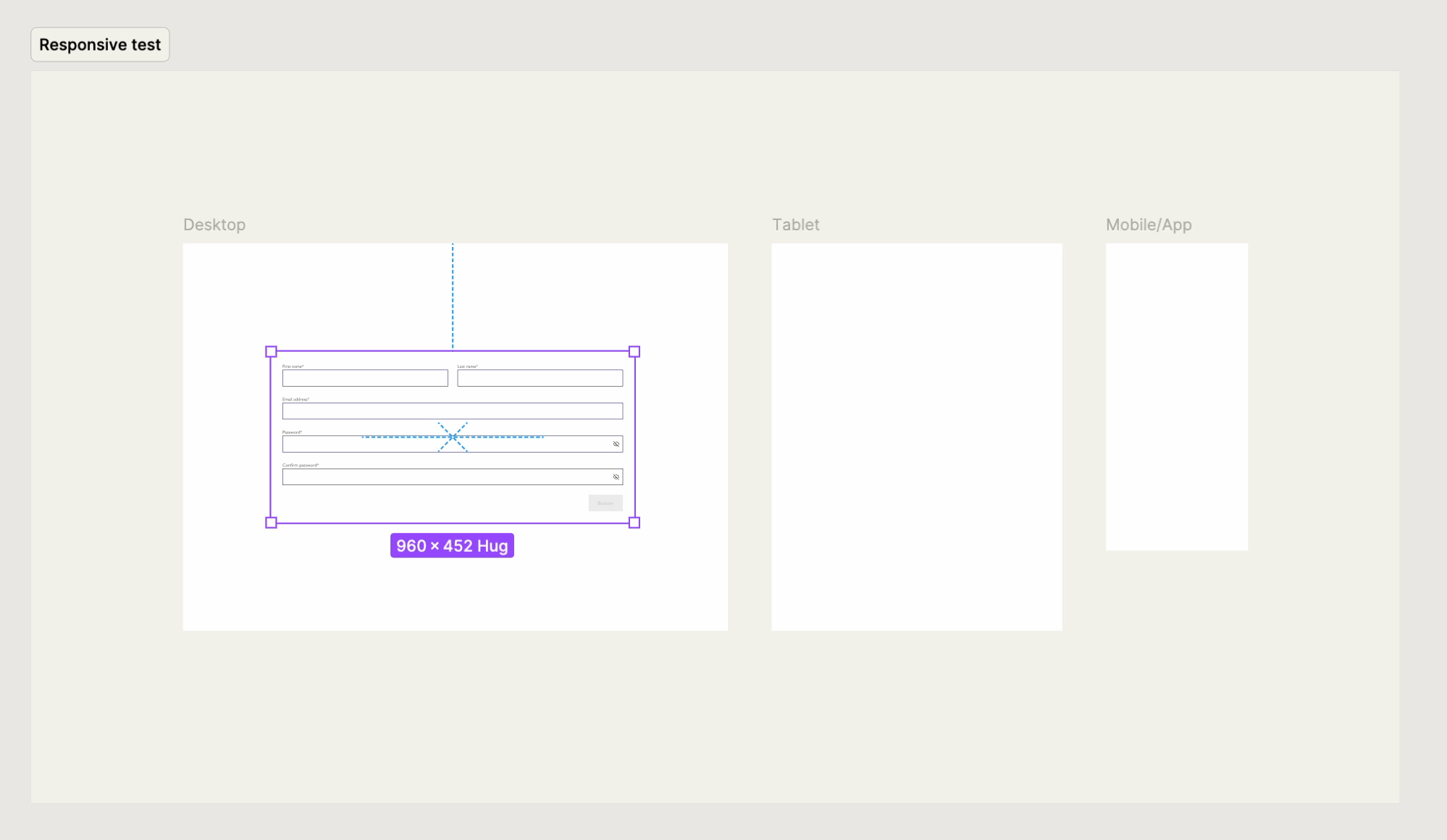Select the Tablet frame label
The image size is (1447, 840).
coord(795,225)
